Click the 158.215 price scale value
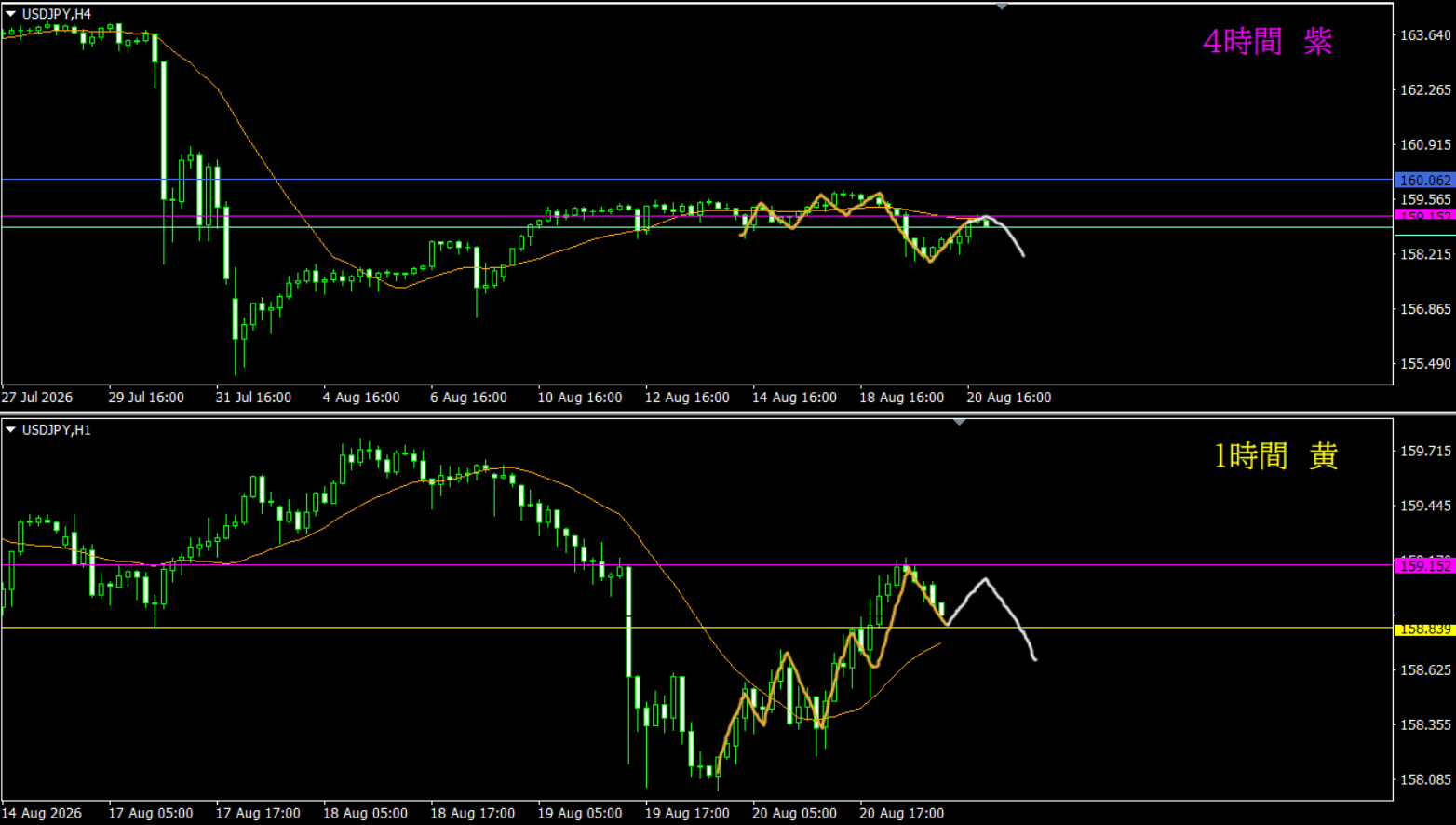 pyautogui.click(x=1425, y=254)
